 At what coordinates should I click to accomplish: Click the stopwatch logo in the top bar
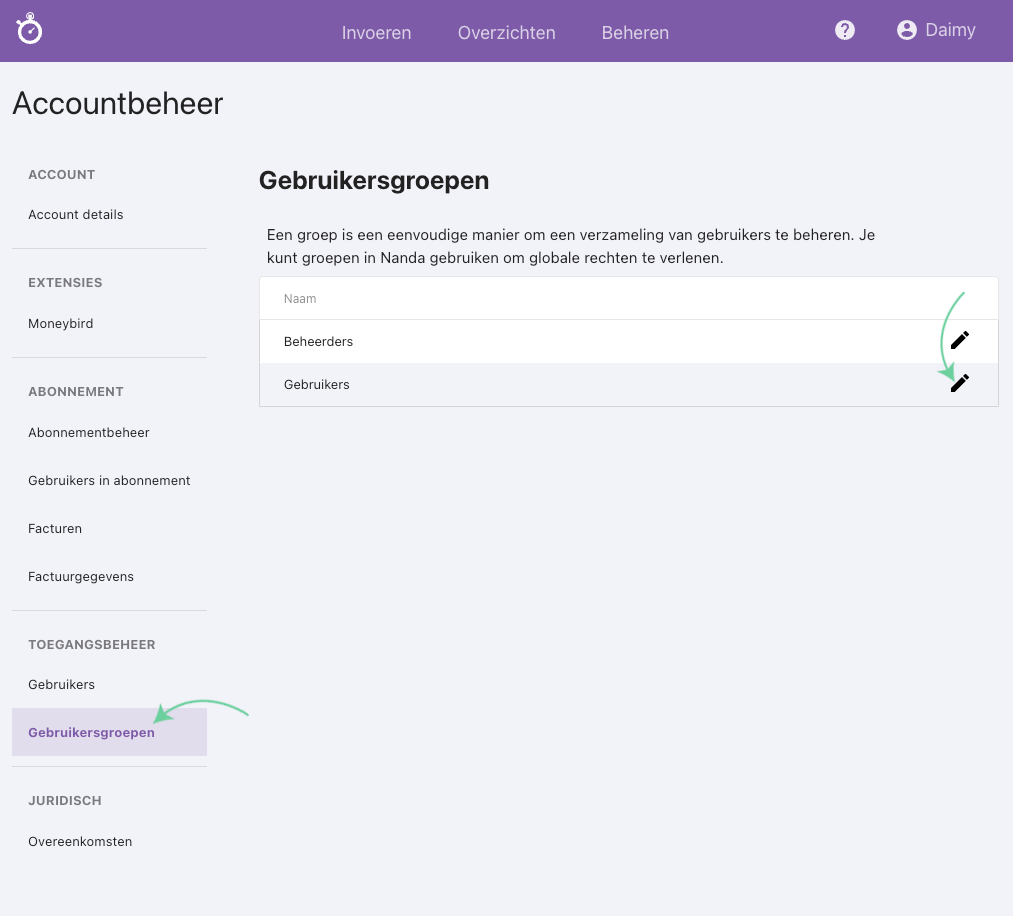coord(29,29)
